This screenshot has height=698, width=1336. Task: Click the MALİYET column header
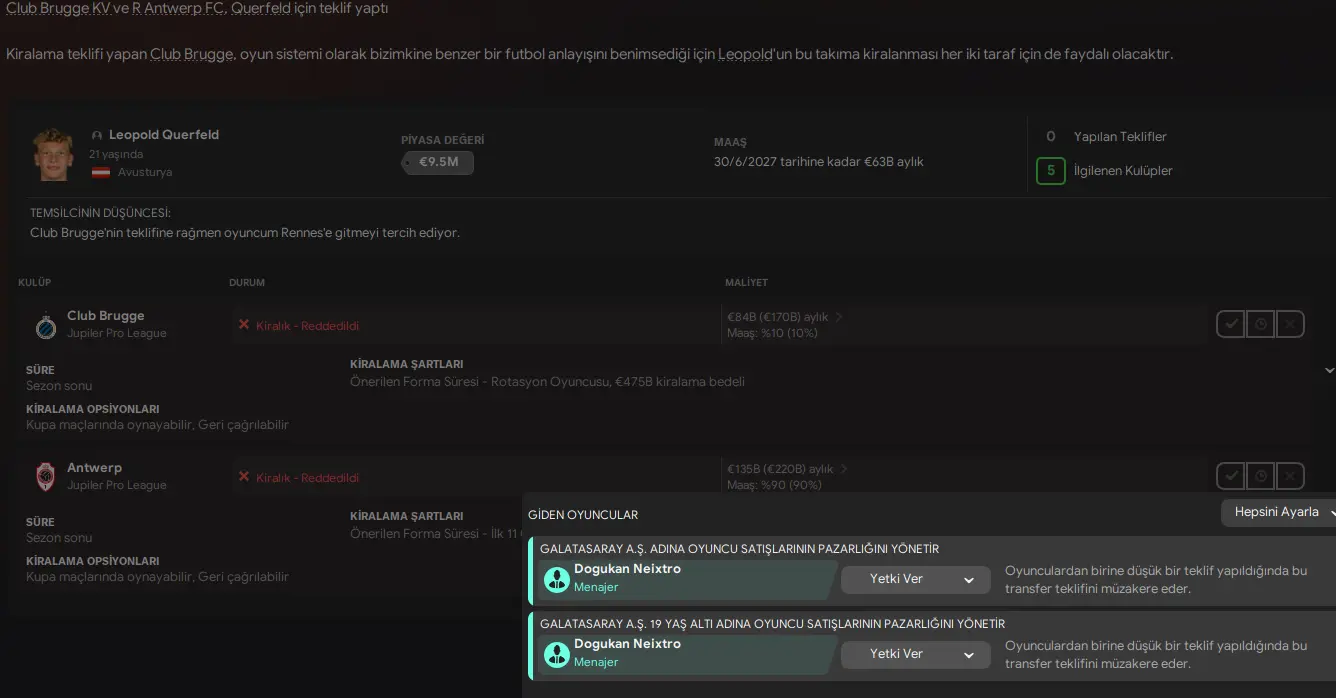[x=746, y=283]
